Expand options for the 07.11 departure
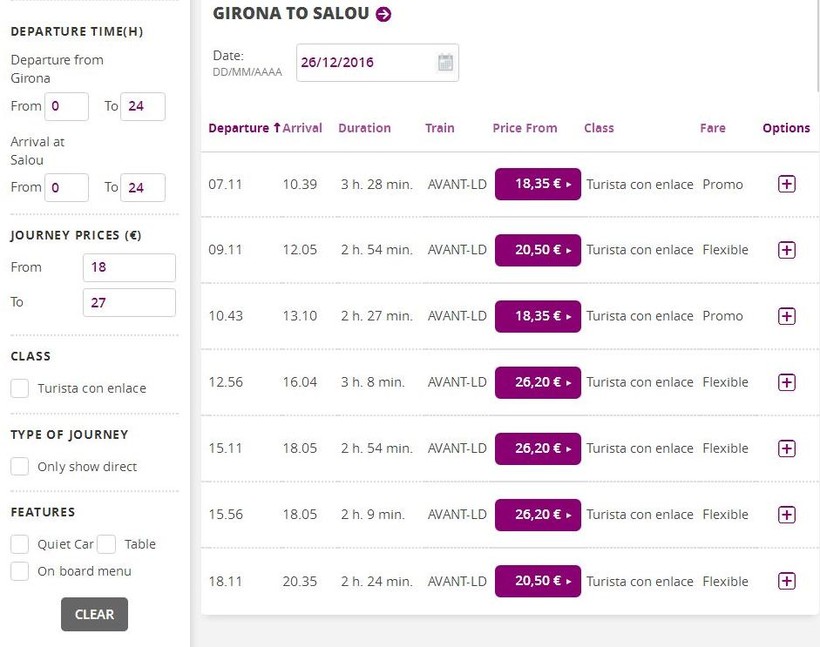The image size is (820, 647). tap(786, 184)
